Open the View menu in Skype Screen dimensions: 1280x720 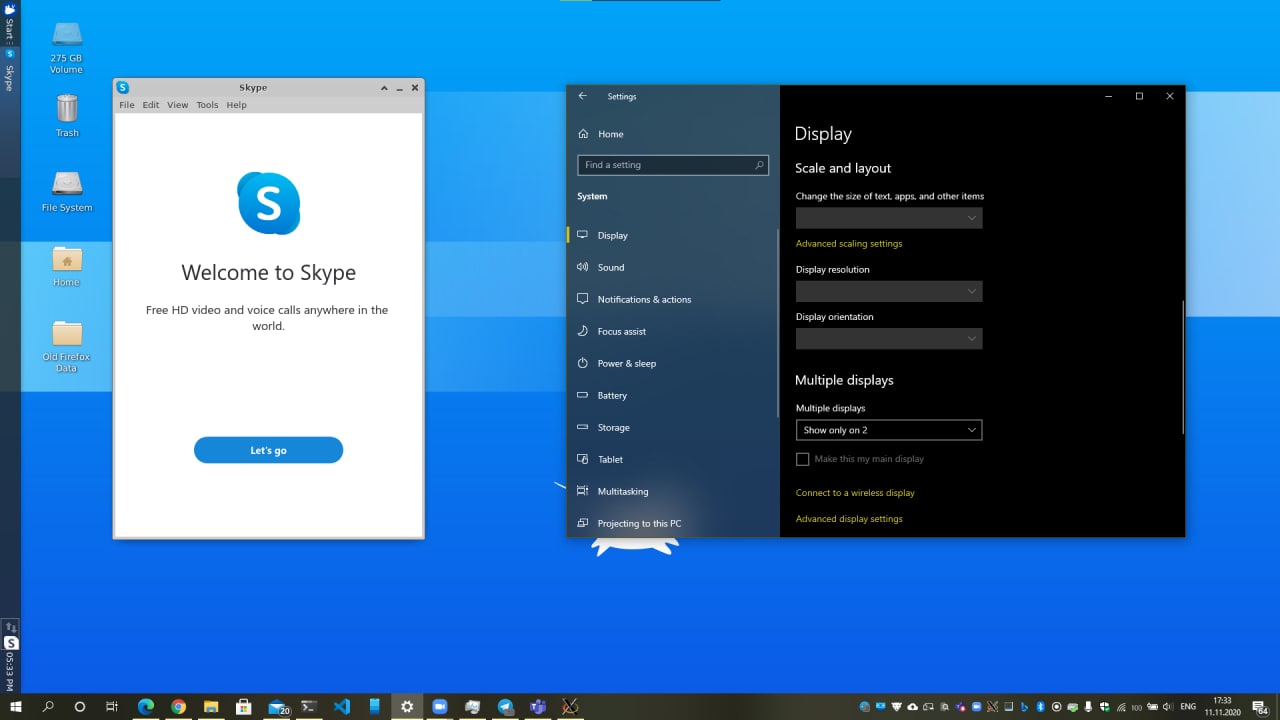coord(178,105)
